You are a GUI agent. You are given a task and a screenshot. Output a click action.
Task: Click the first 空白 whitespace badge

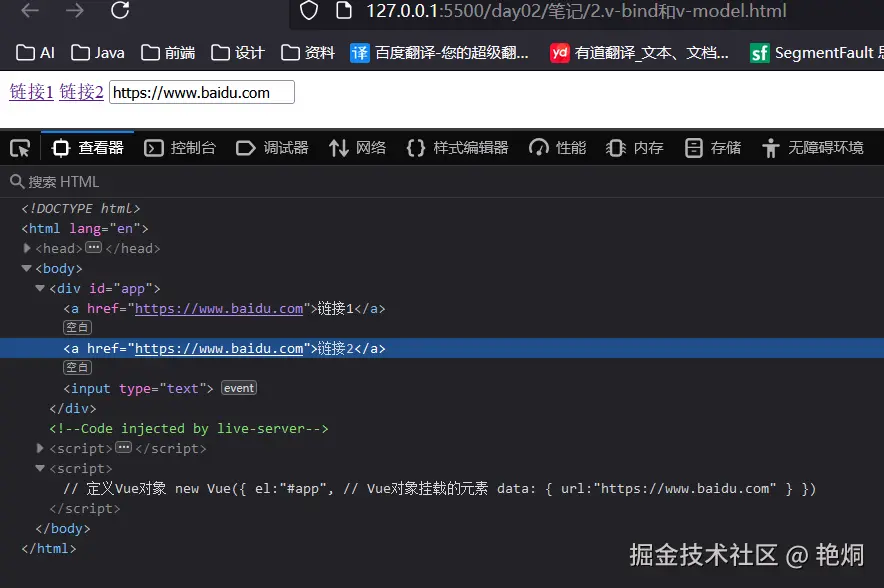pos(77,328)
